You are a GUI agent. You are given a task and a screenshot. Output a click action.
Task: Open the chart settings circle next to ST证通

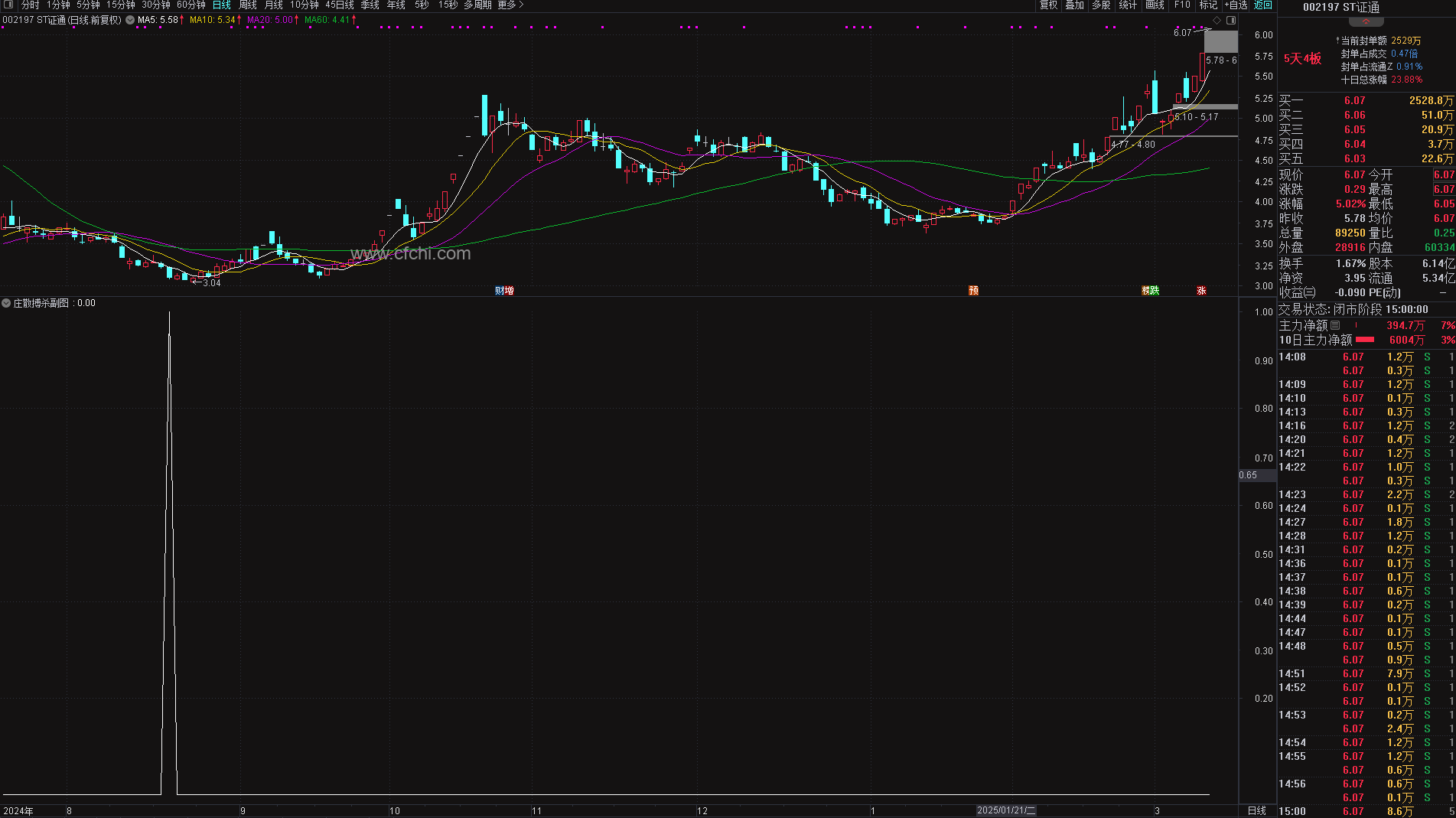click(x=130, y=20)
